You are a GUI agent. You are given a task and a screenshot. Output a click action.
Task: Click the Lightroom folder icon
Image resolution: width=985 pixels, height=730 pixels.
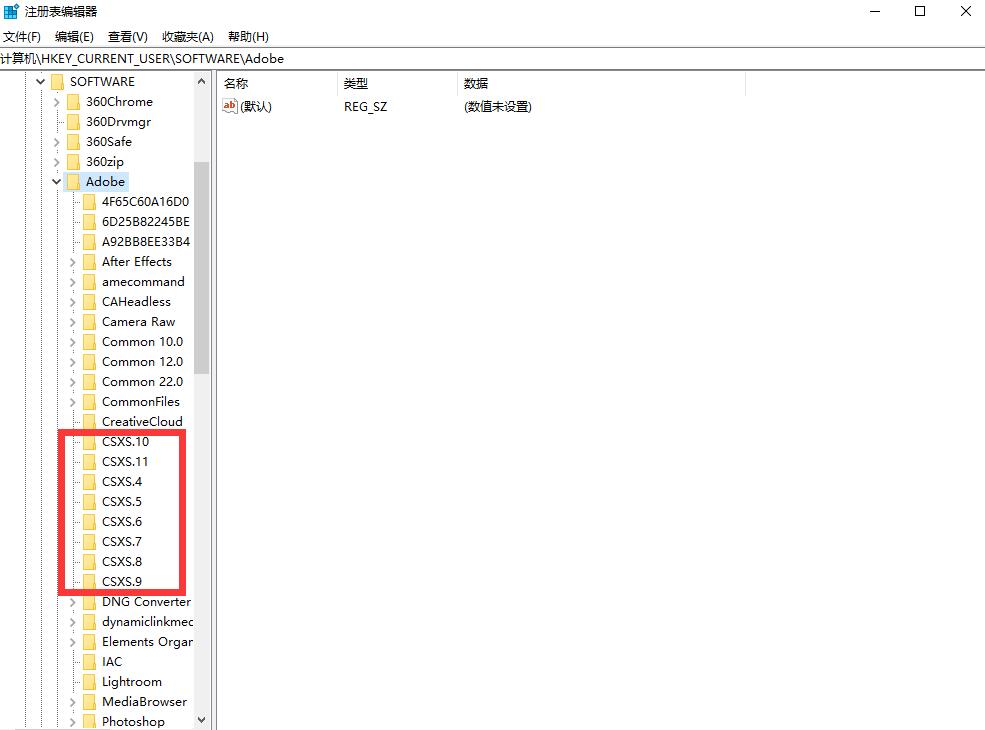pos(89,681)
